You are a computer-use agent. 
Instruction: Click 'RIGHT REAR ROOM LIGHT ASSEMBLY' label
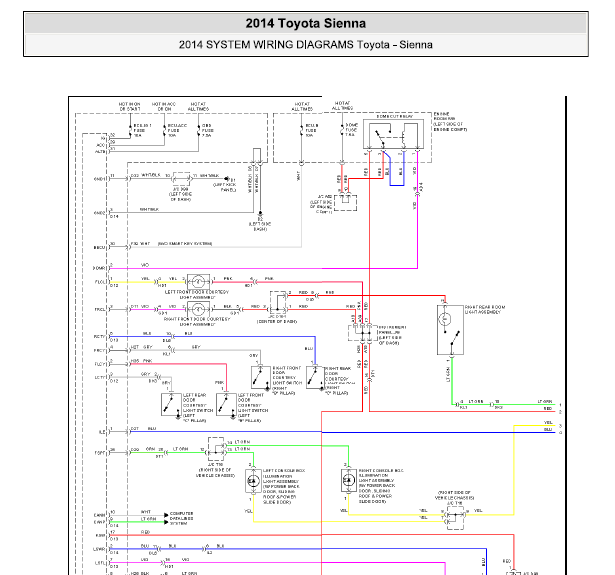(485, 309)
